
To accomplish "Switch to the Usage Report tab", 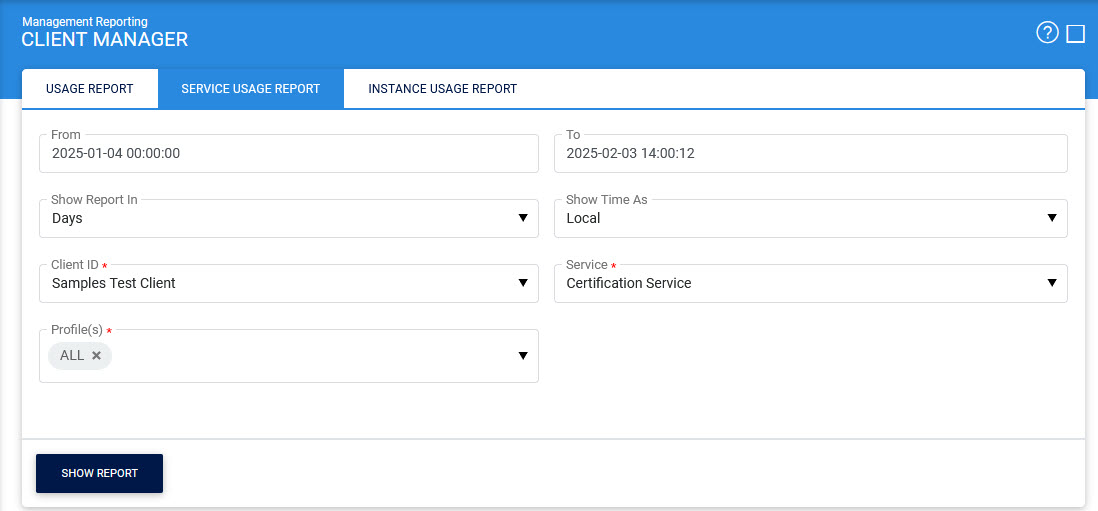I will coord(90,89).
